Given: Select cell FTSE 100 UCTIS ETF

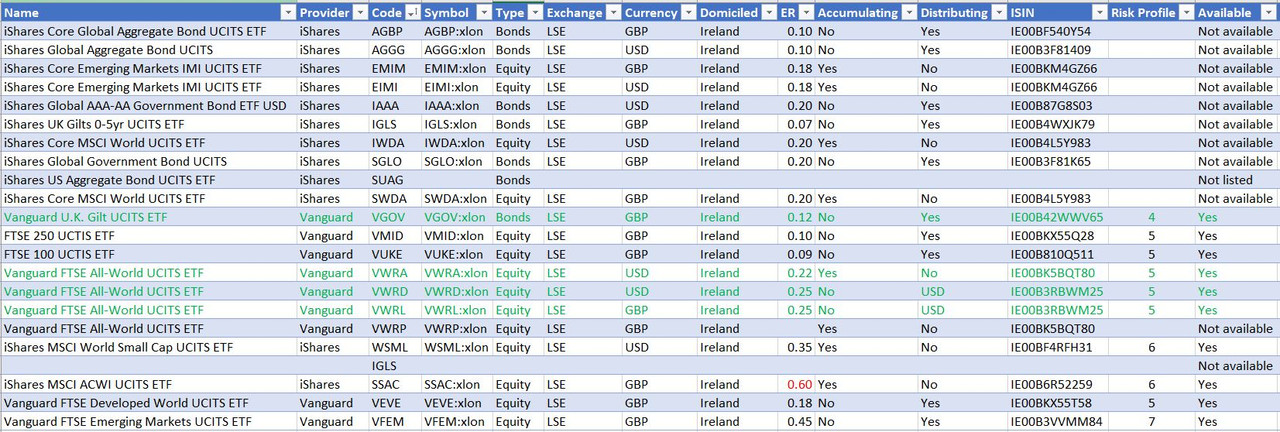Looking at the screenshot, I should (x=149, y=254).
